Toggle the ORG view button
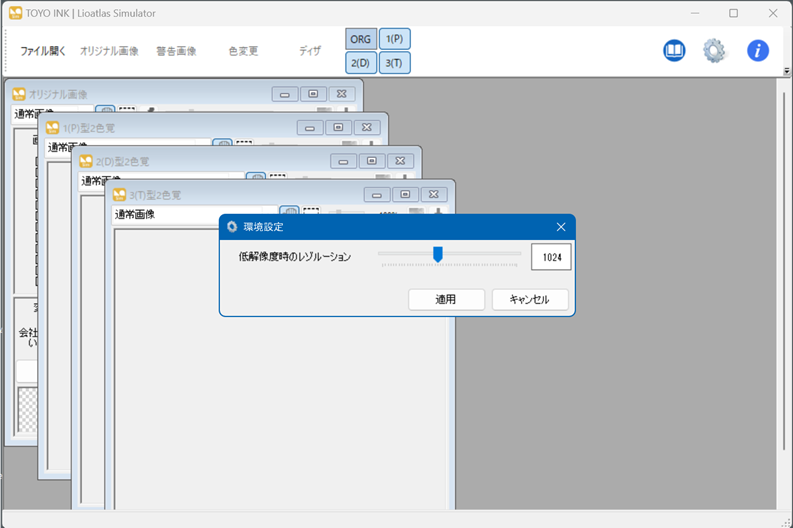 361,39
